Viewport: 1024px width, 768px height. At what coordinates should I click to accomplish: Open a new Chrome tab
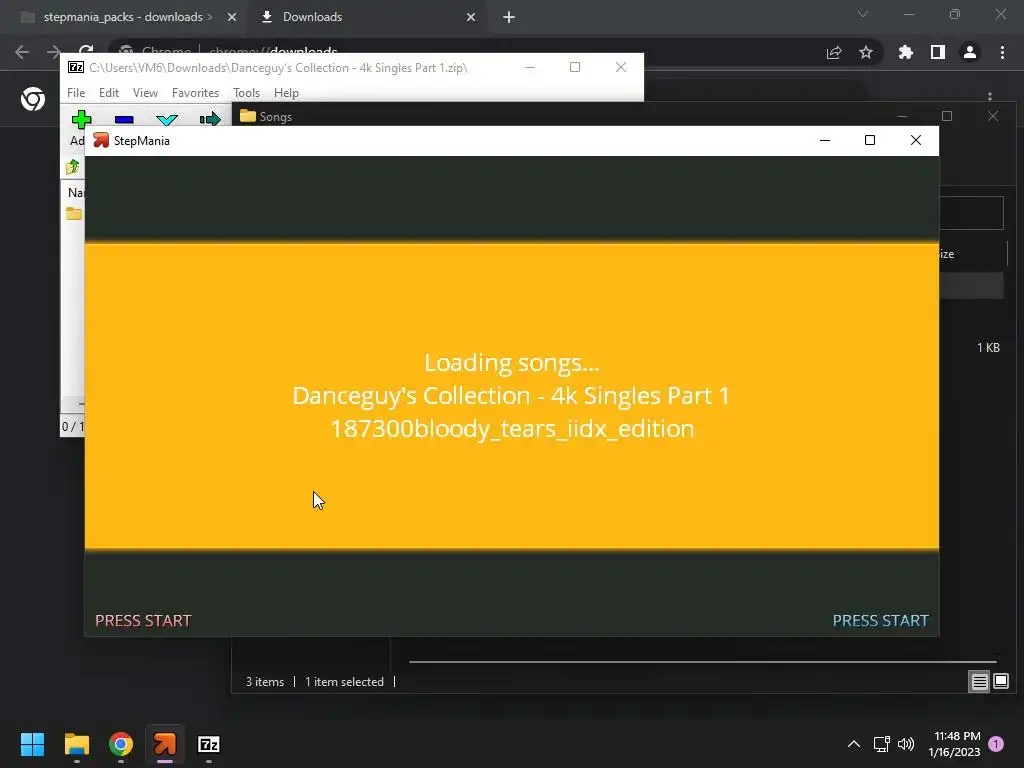click(509, 17)
